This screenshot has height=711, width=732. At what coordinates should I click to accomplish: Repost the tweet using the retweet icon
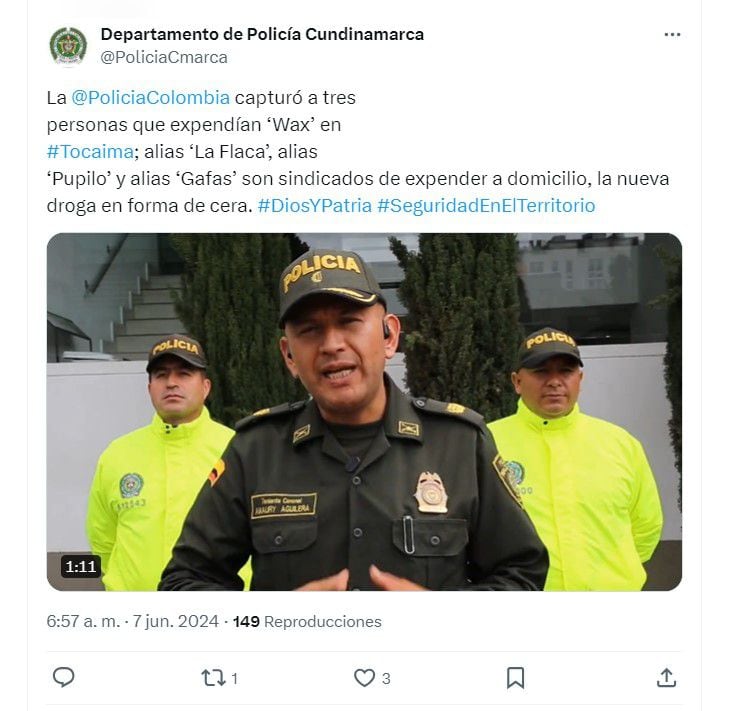213,678
